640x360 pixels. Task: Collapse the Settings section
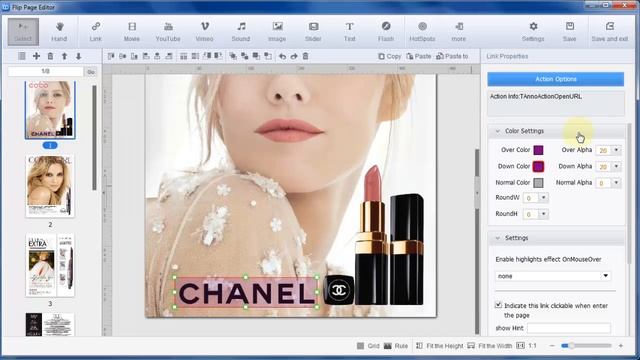click(x=498, y=238)
